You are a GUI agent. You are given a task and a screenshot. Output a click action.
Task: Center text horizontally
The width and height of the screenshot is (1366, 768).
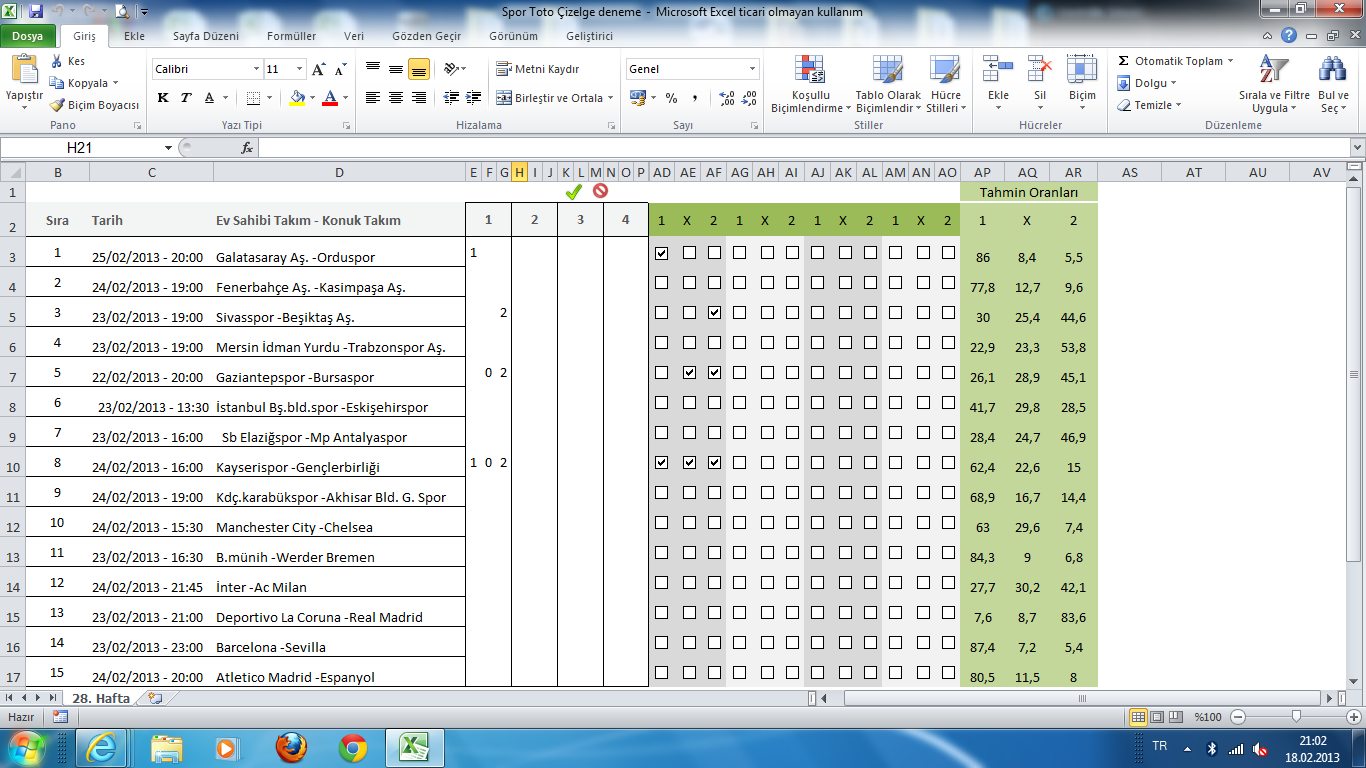tap(396, 98)
